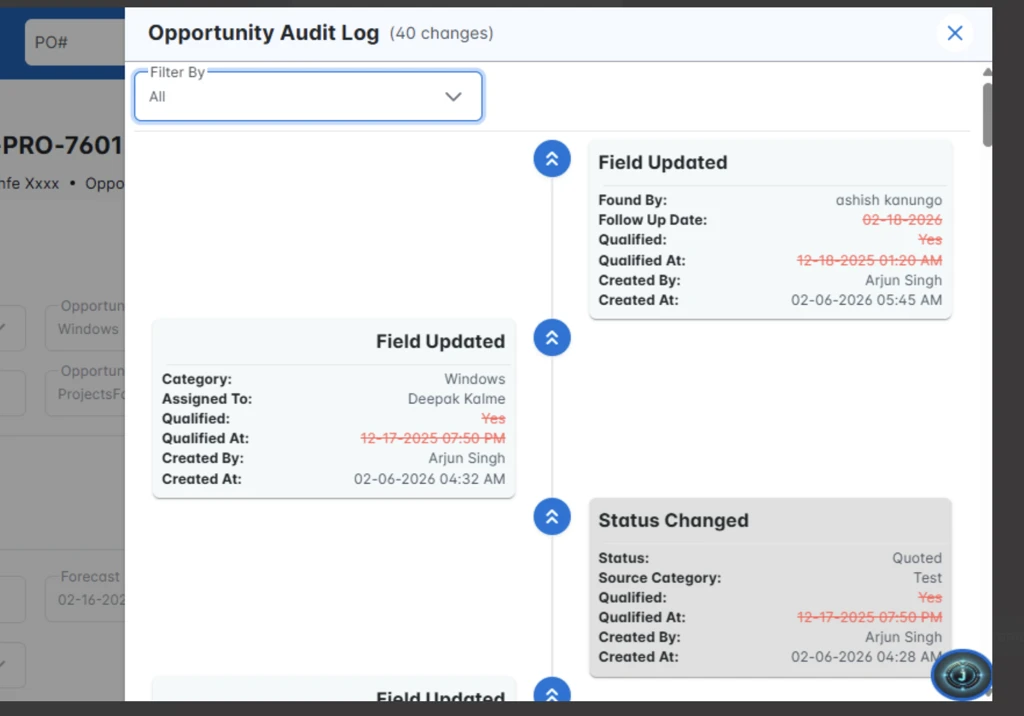Close the Opportunity Audit Log dialog
Image resolution: width=1024 pixels, height=716 pixels.
(954, 33)
